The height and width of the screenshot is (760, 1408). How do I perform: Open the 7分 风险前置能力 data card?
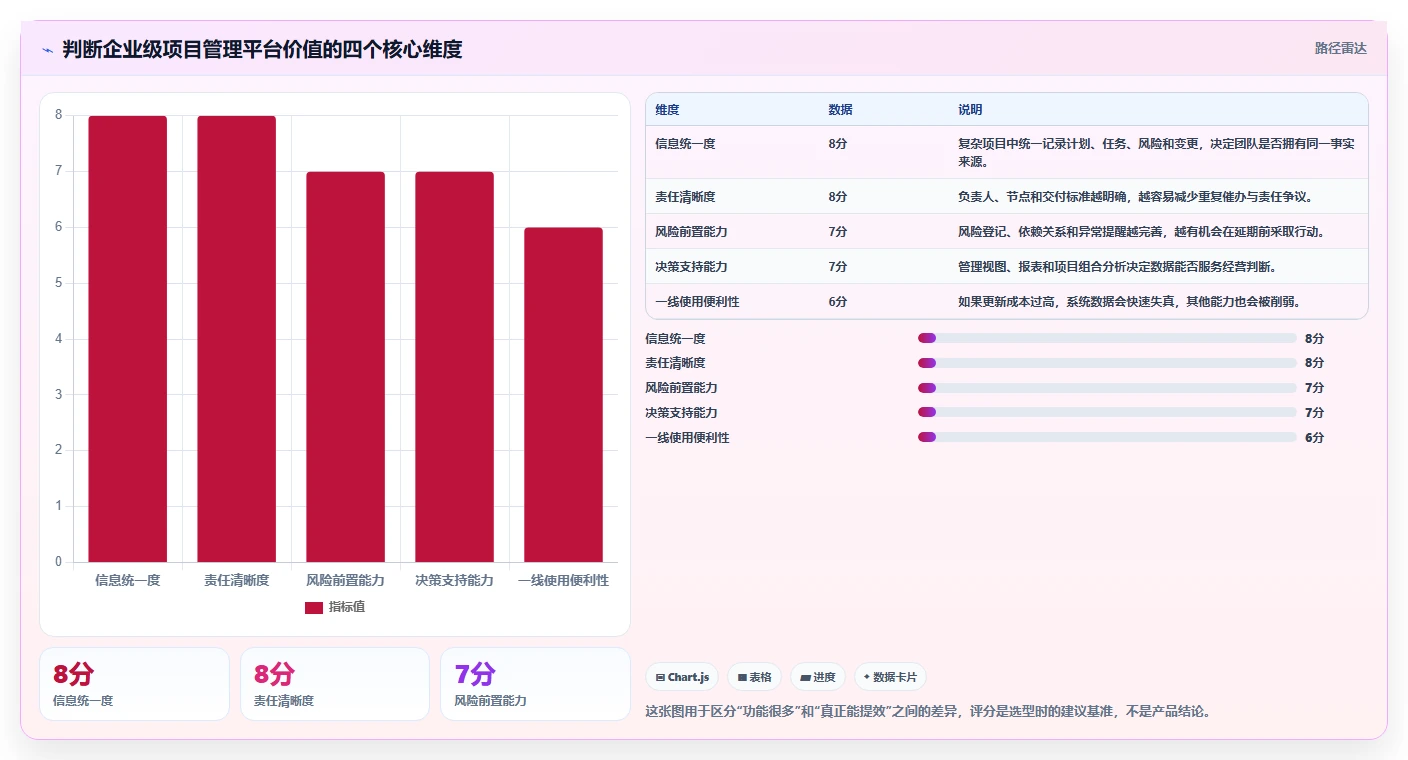click(535, 684)
